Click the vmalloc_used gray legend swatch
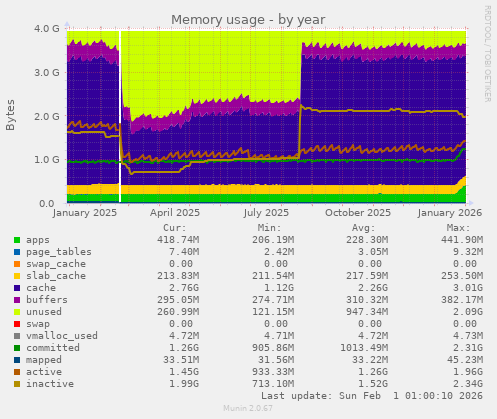 pos(17,336)
